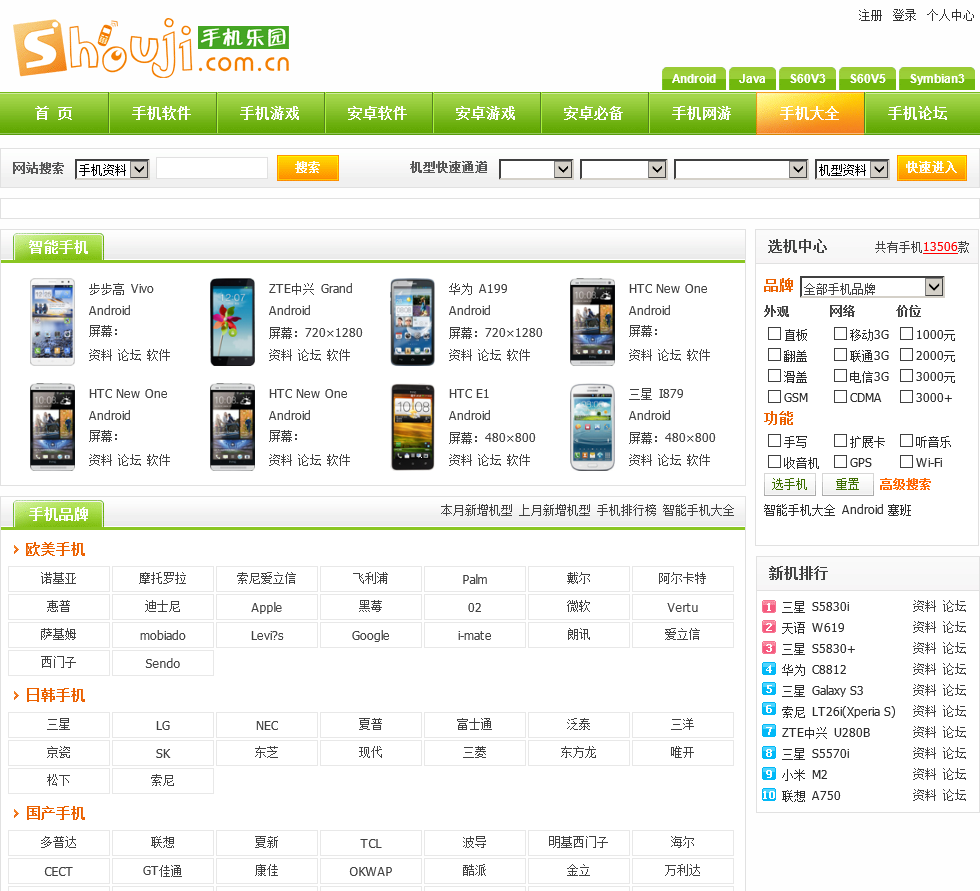Enable the 联通3G checkbox
The width and height of the screenshot is (980, 891).
pos(841,355)
